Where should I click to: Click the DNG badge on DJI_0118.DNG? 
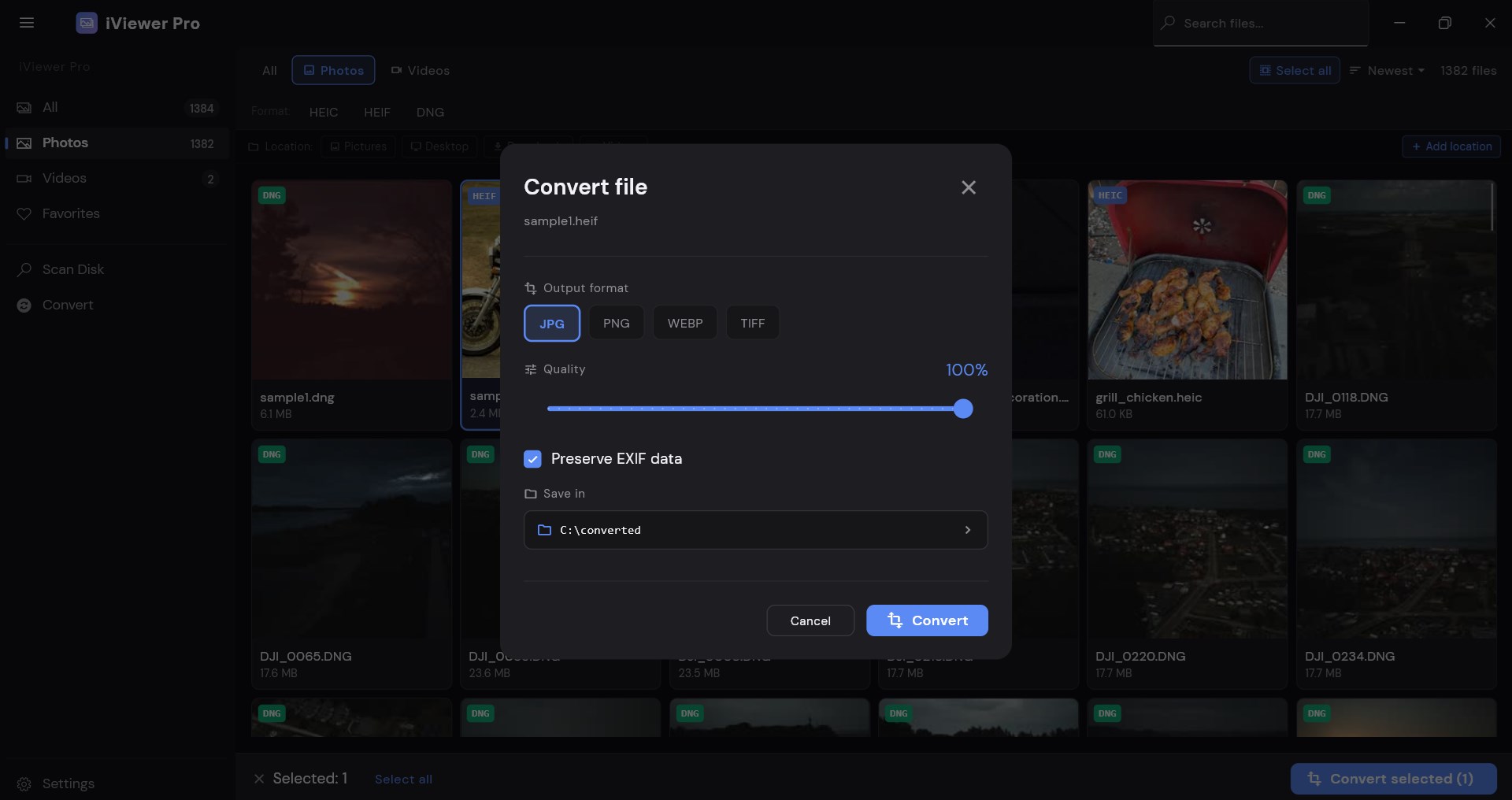tap(1317, 195)
